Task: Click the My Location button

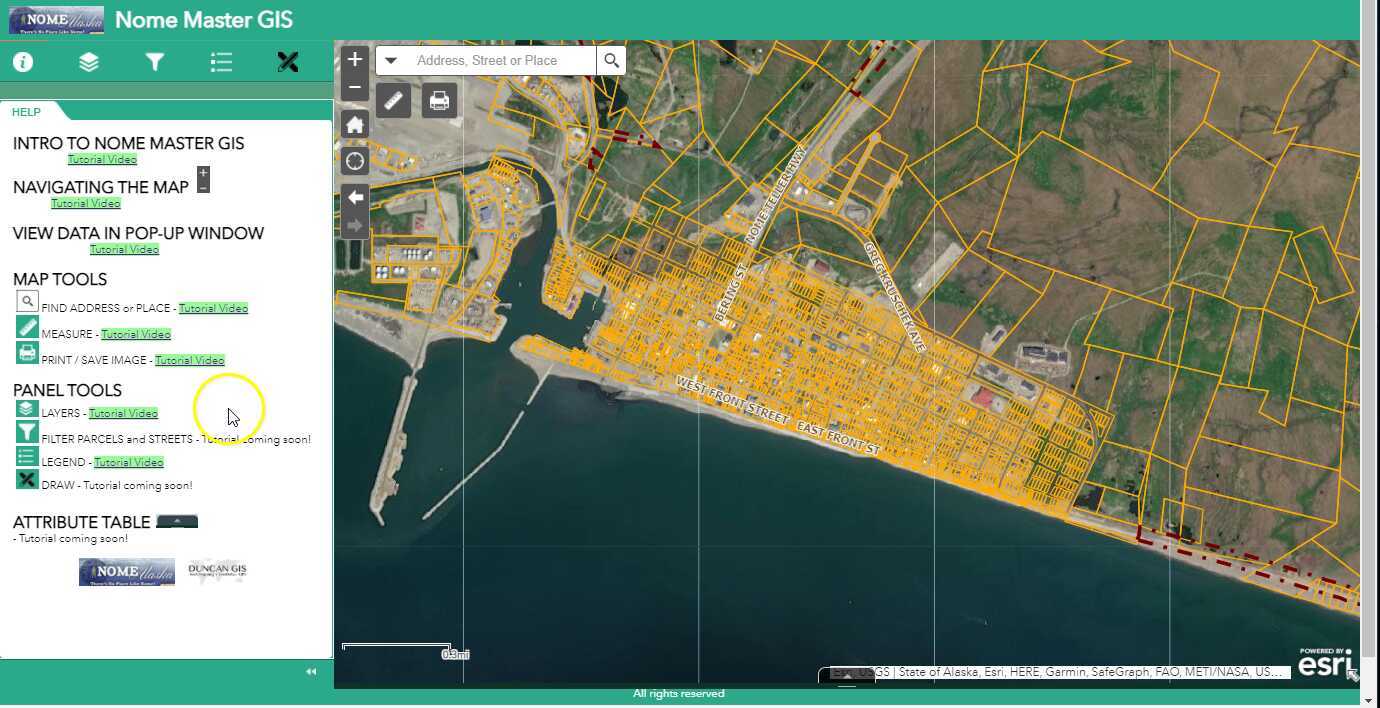Action: (354, 162)
